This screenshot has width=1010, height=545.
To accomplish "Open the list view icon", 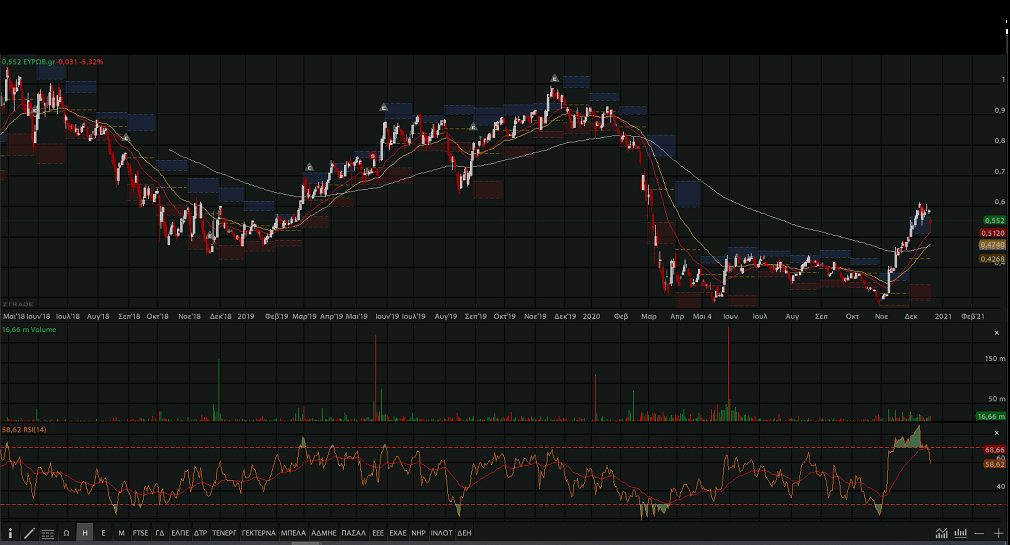I will [x=47, y=534].
